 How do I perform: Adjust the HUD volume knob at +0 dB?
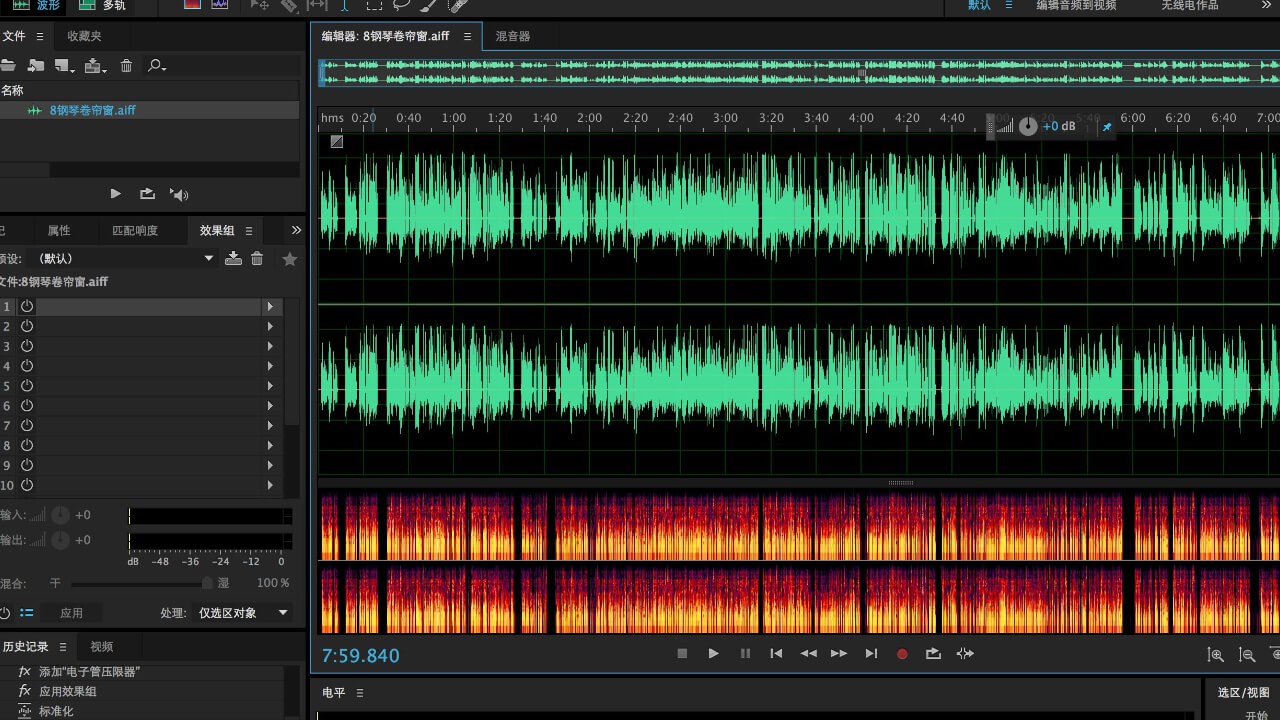[x=1028, y=127]
